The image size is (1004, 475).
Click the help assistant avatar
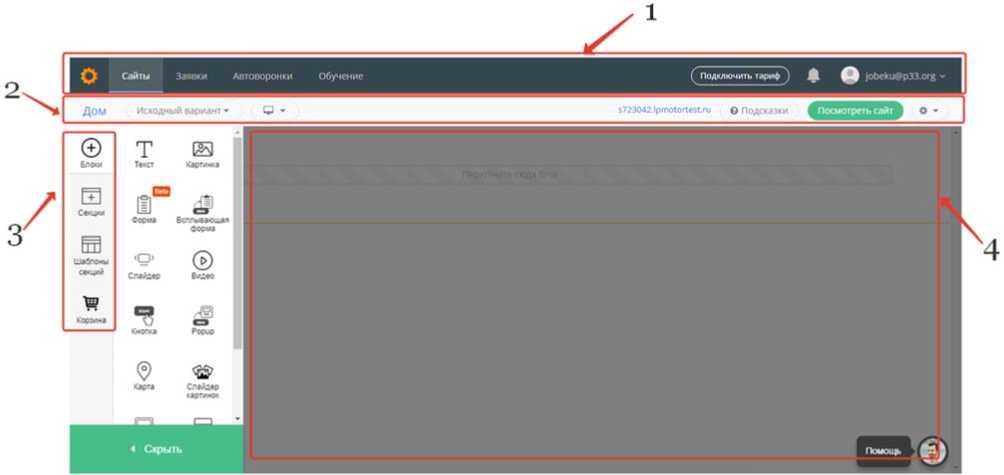pyautogui.click(x=932, y=451)
